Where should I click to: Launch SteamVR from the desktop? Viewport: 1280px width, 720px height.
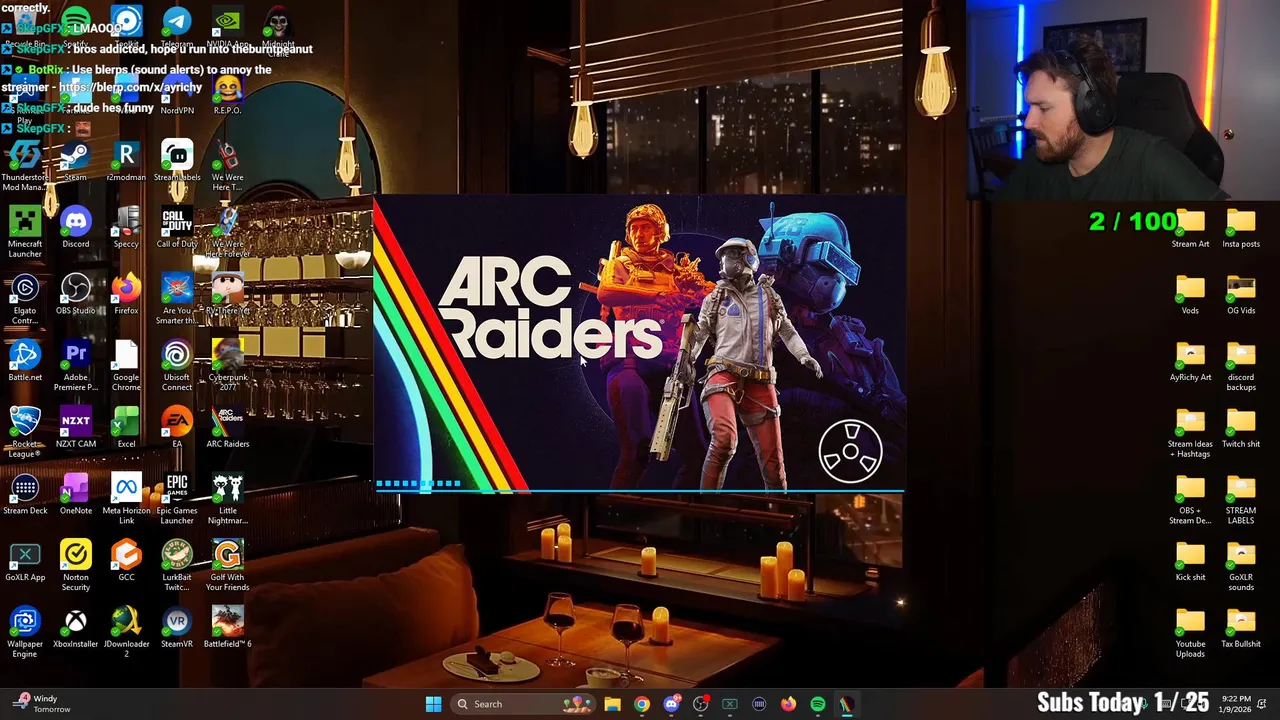pos(177,628)
